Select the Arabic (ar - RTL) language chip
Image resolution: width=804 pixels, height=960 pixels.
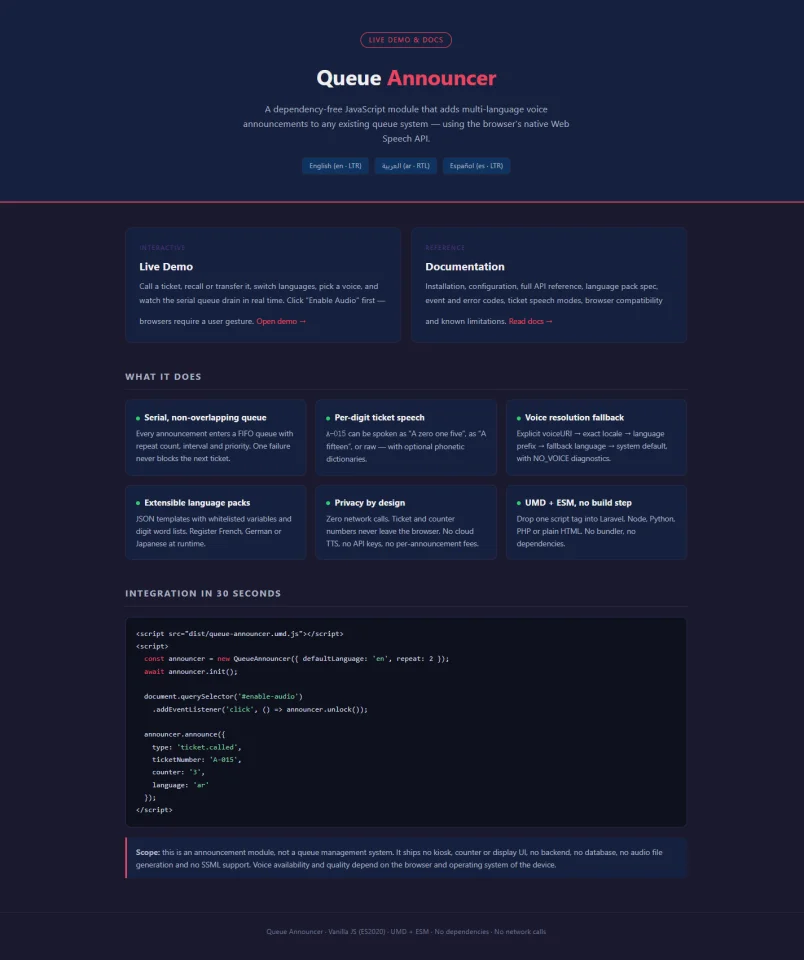coord(405,166)
